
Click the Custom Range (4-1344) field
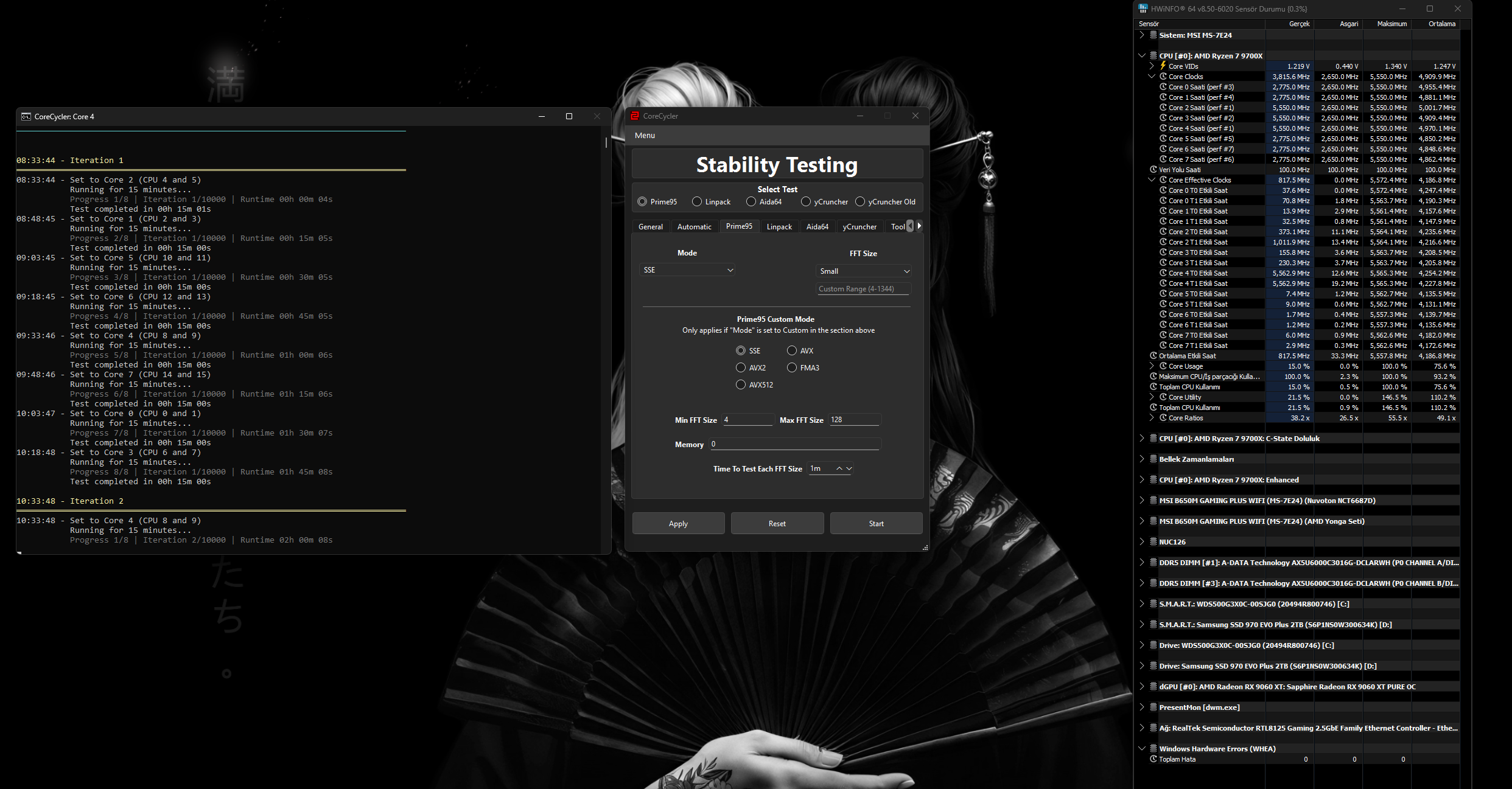863,289
